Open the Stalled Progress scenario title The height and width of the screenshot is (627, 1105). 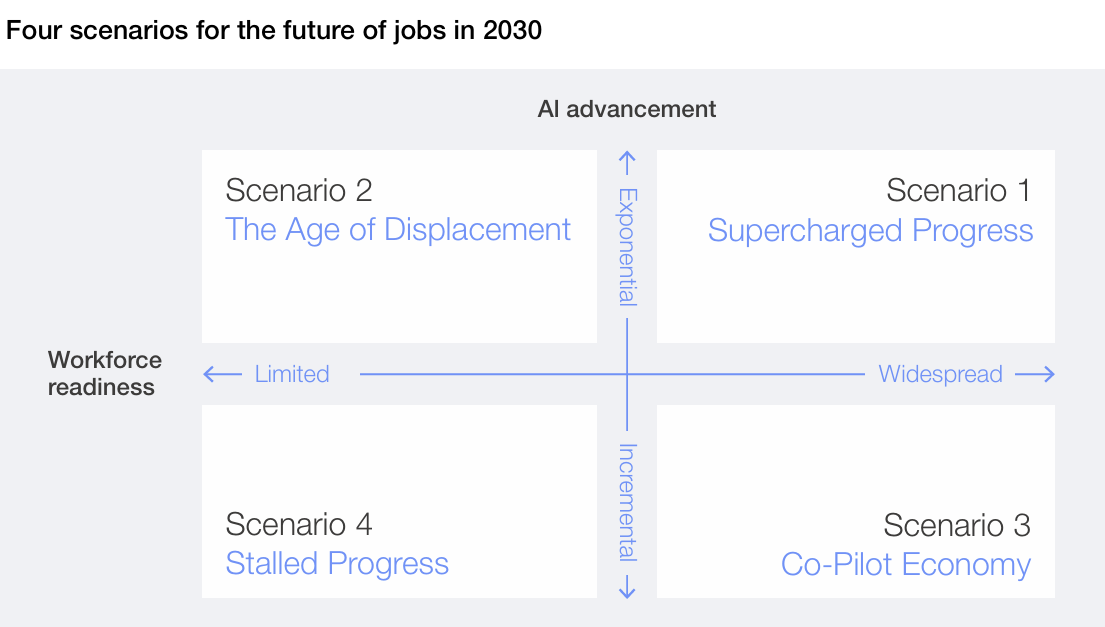(337, 564)
